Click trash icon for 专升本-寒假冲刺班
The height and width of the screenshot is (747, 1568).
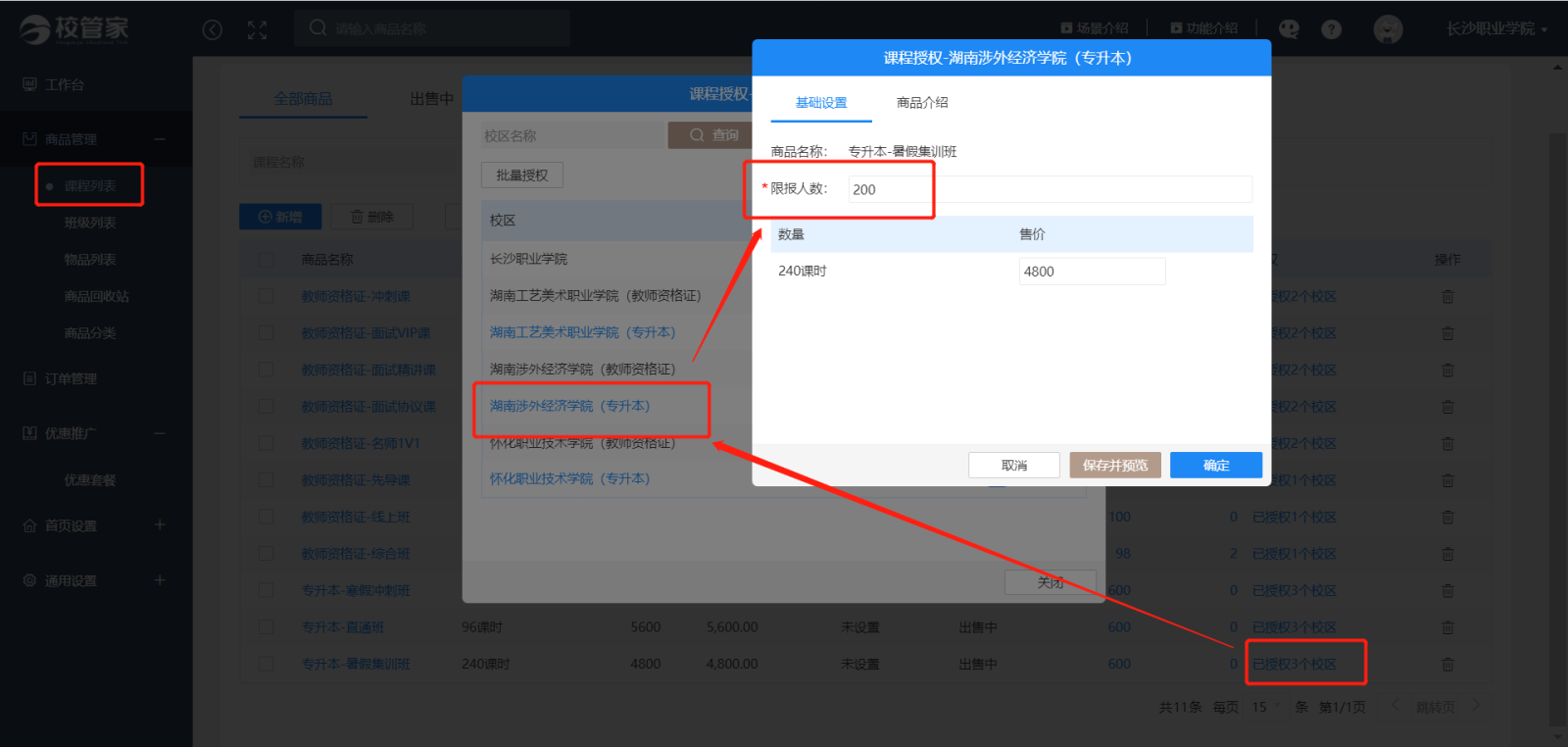1447,591
